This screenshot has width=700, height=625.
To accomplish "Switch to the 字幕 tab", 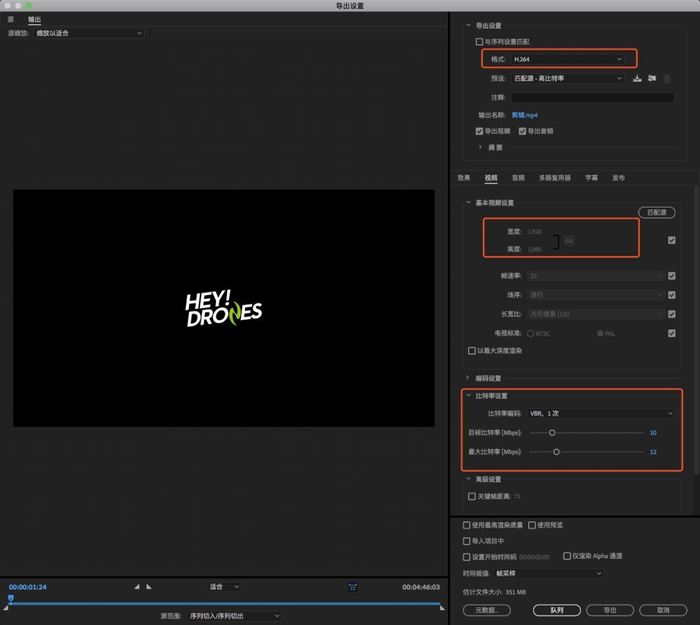I will 592,178.
